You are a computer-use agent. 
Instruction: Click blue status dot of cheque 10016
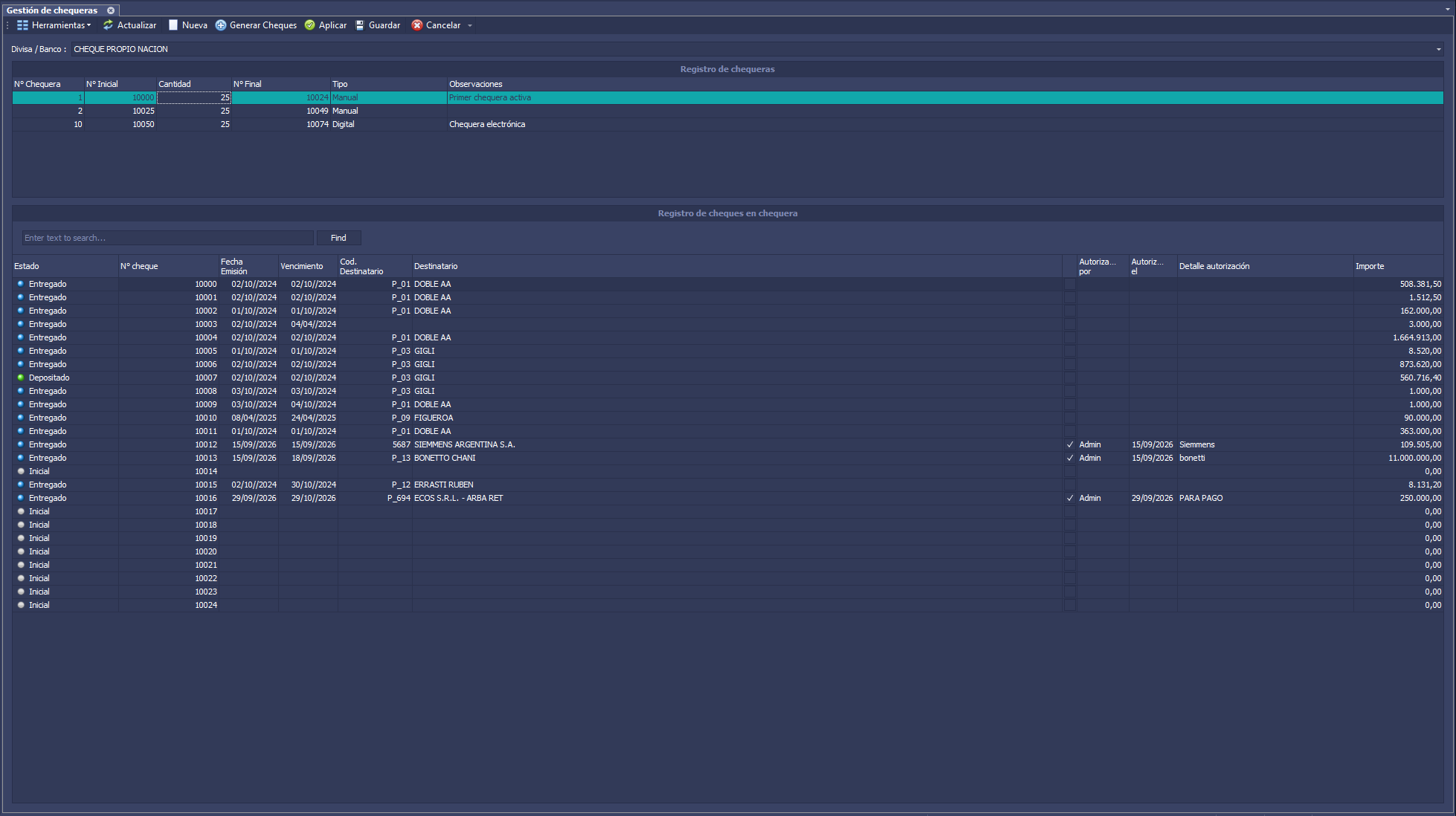[21, 498]
